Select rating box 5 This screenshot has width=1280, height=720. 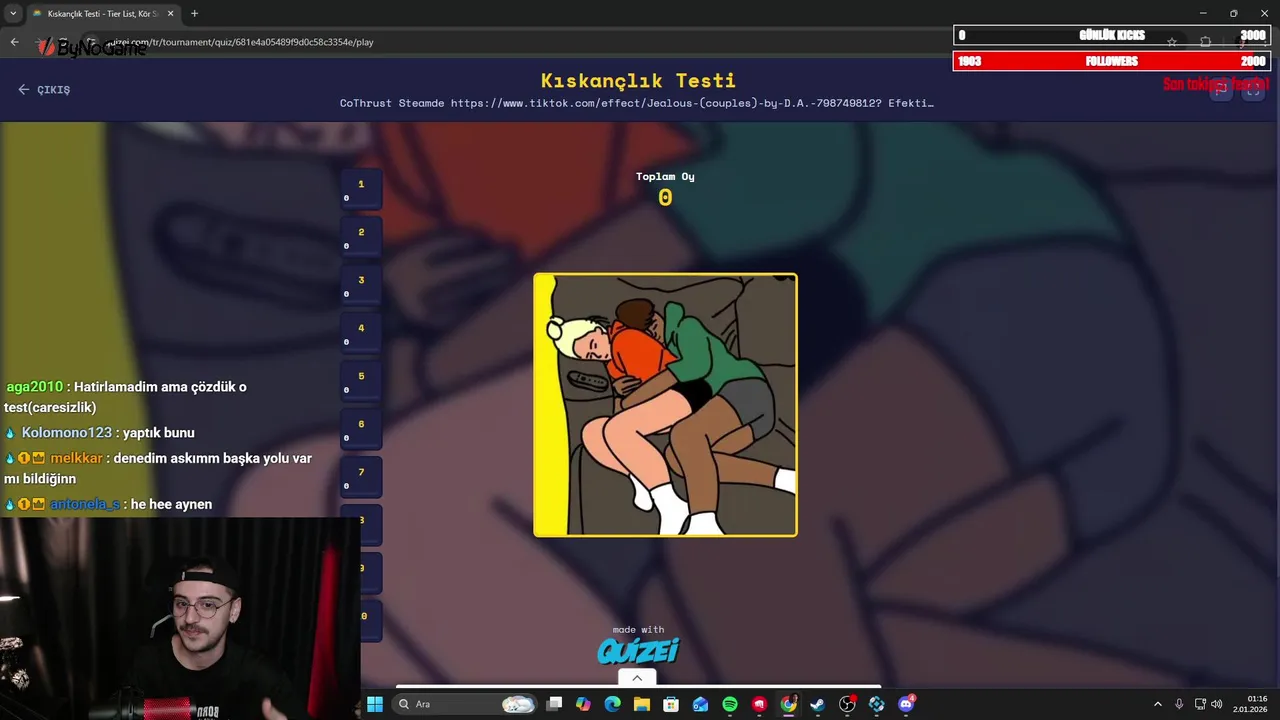pyautogui.click(x=361, y=380)
